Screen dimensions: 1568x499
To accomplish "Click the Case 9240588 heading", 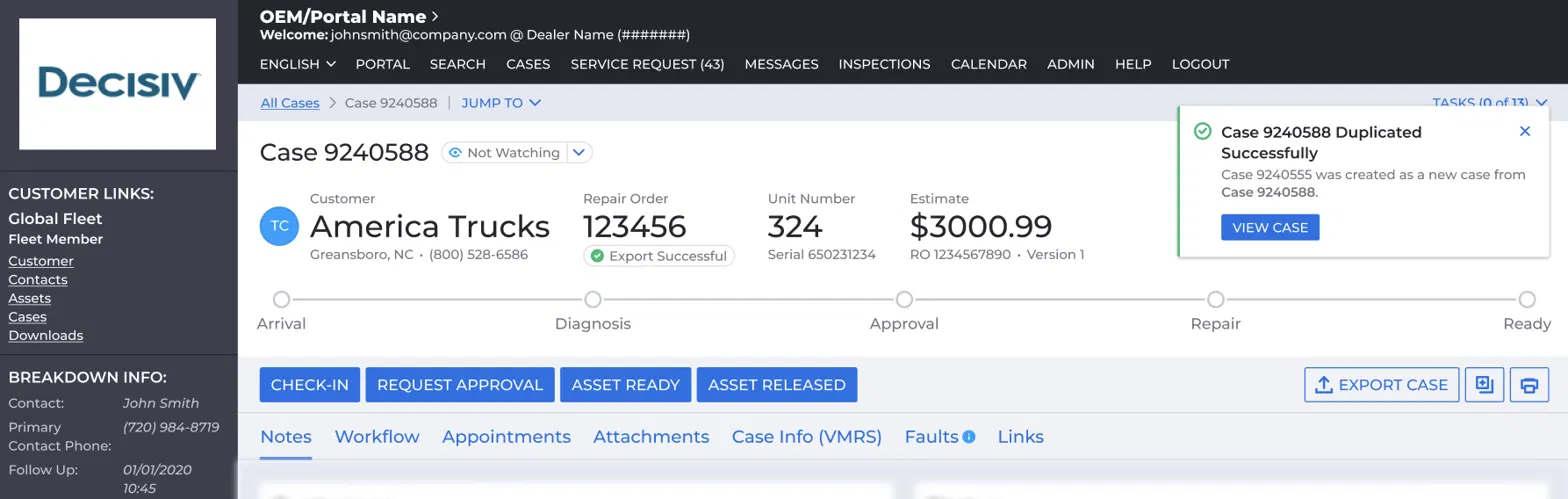I will tap(344, 152).
